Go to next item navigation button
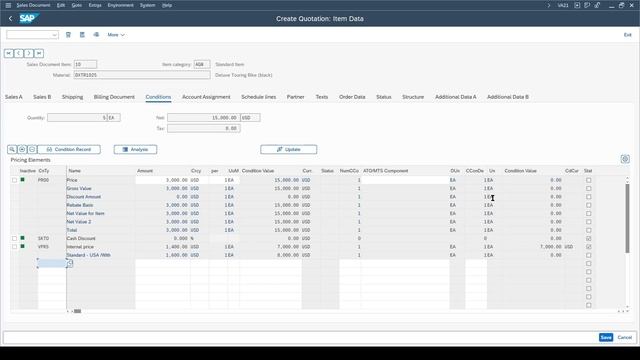 (29, 53)
